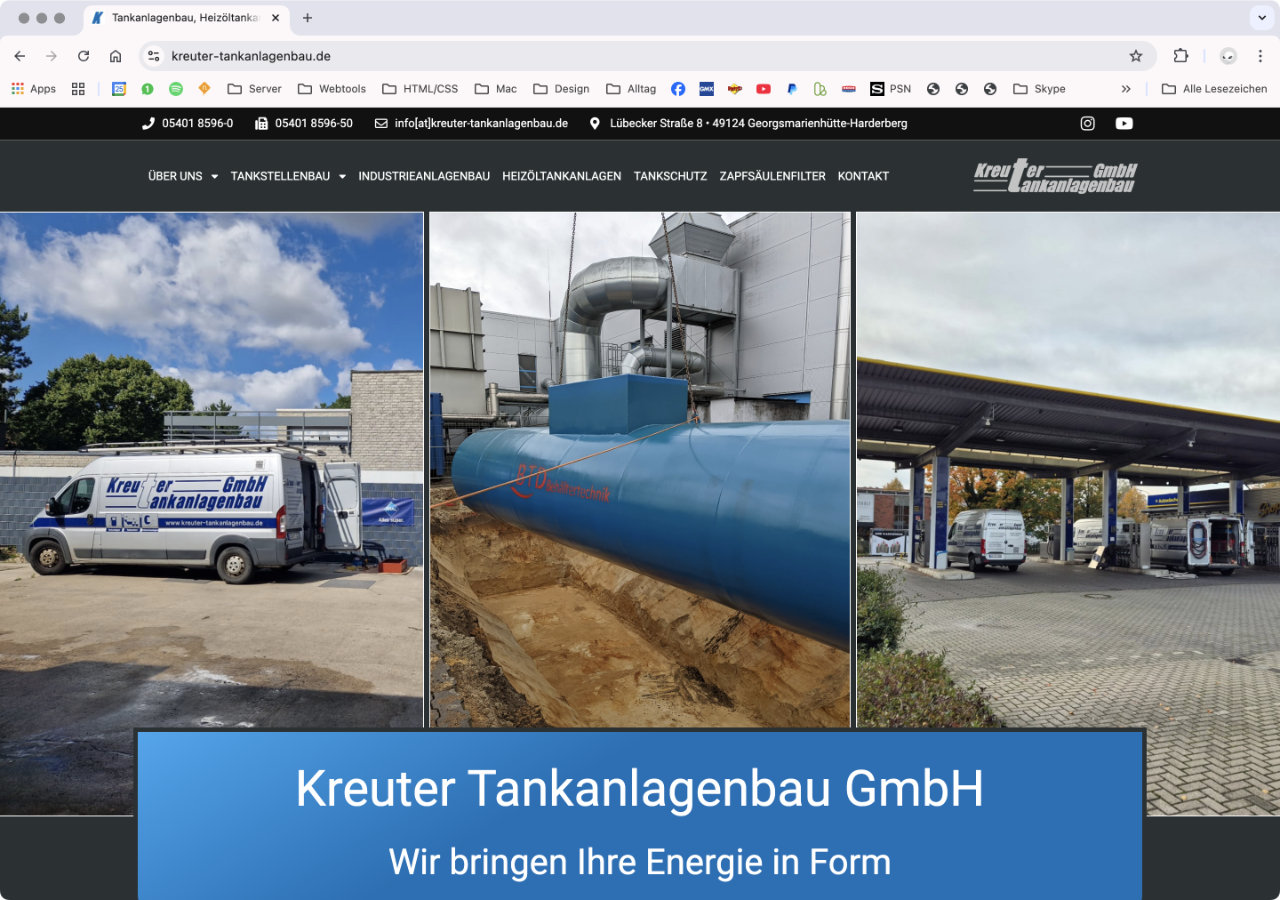Open the browser Extensions puzzle icon
Image resolution: width=1280 pixels, height=900 pixels.
[1181, 56]
